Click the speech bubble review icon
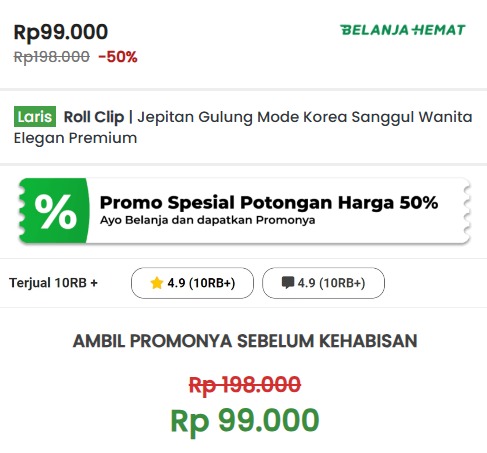The height and width of the screenshot is (453, 487). (x=288, y=283)
